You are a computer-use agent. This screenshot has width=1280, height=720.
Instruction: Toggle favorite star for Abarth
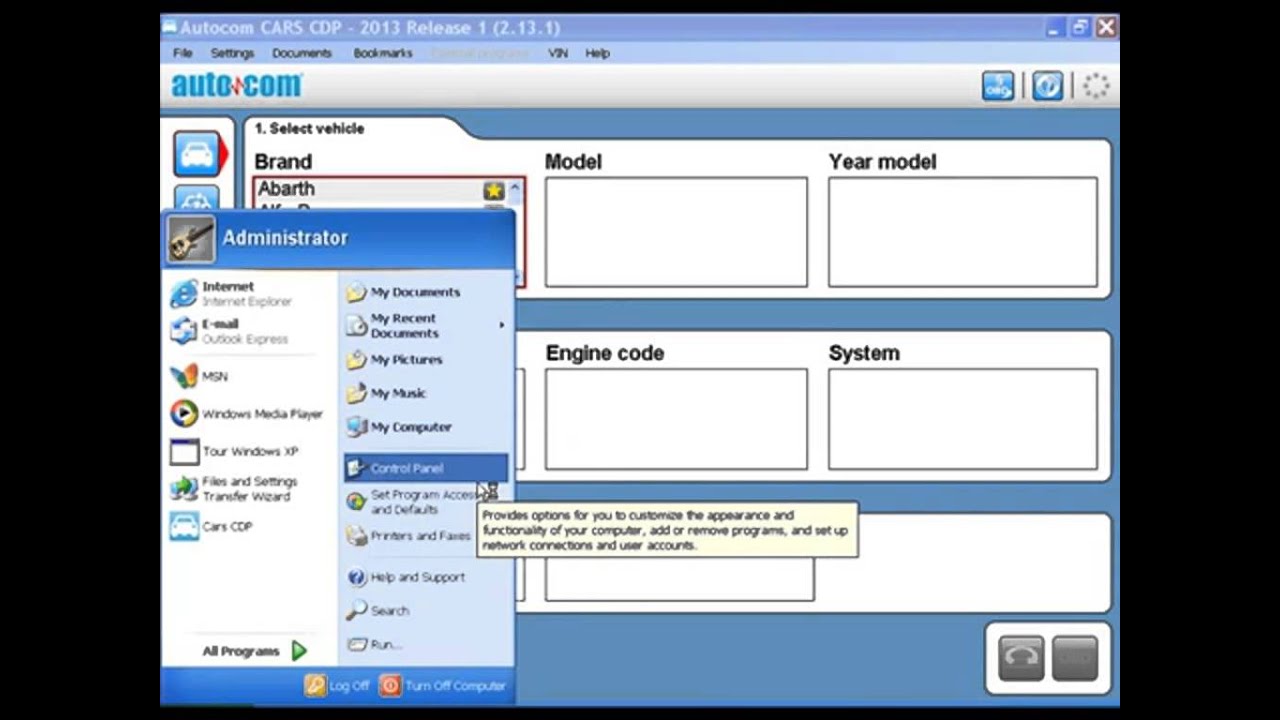(x=494, y=190)
